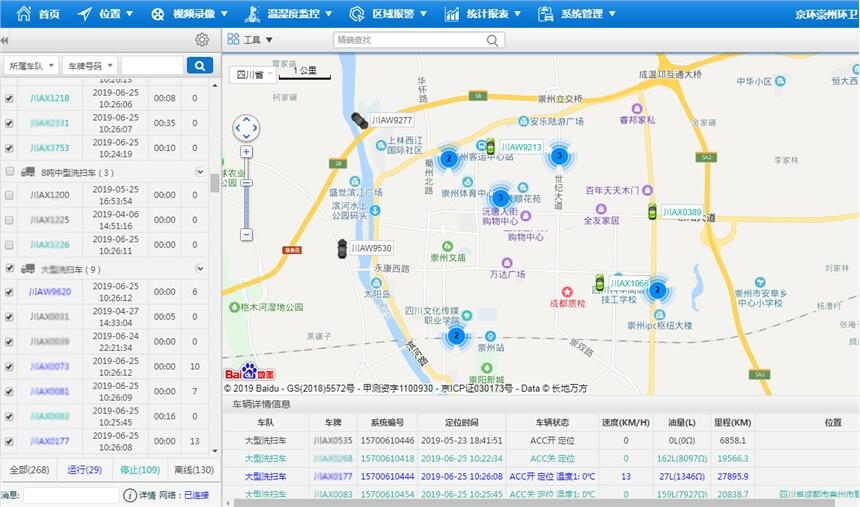Open the 车牌号码 dropdown
Image resolution: width=860 pixels, height=507 pixels.
[x=89, y=65]
